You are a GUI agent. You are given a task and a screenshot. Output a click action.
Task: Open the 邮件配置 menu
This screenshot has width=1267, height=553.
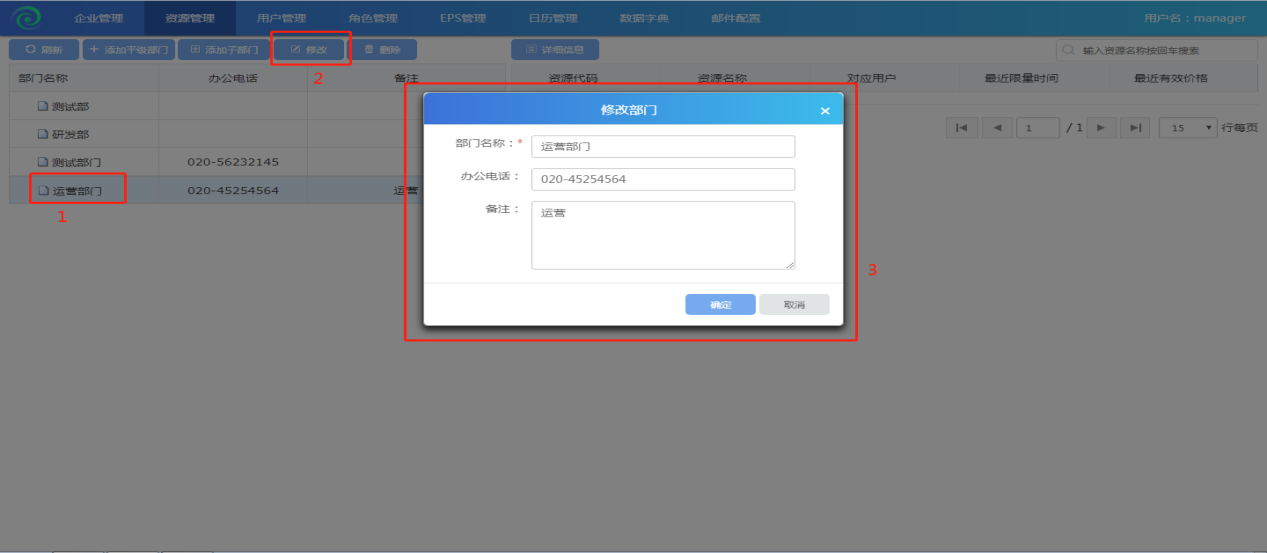(735, 18)
